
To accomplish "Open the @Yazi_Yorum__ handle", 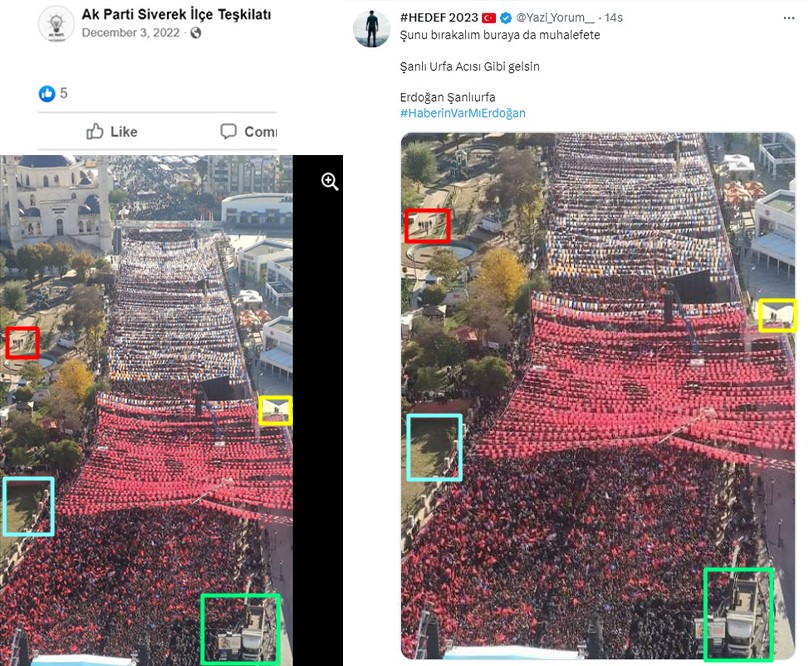I will click(555, 18).
